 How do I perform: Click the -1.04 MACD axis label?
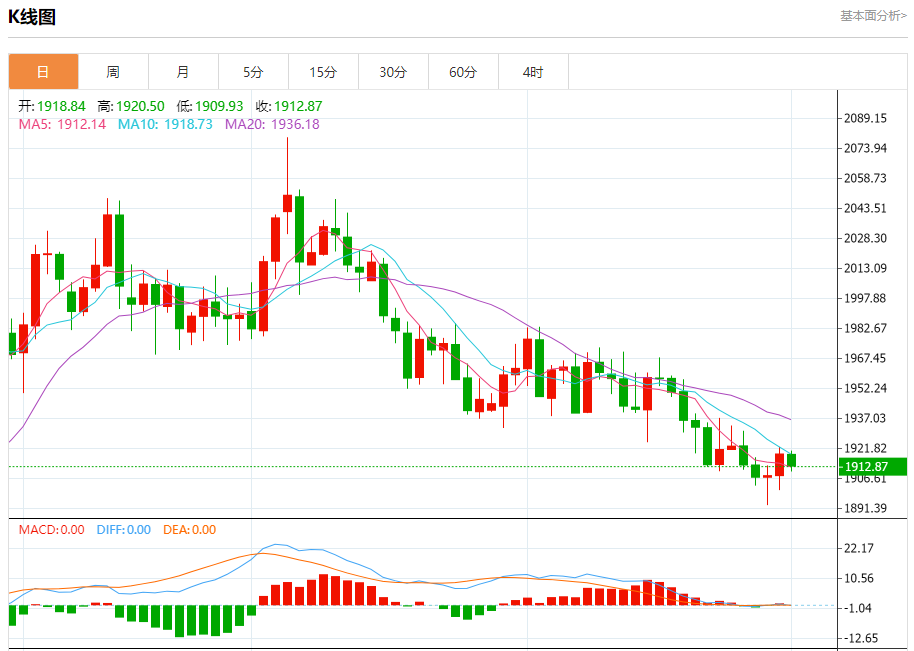pyautogui.click(x=857, y=608)
